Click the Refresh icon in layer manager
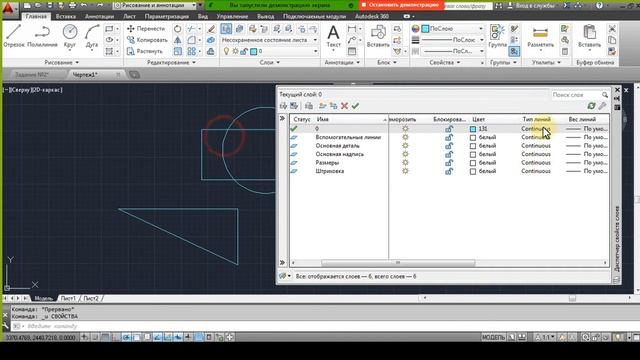 (x=591, y=106)
